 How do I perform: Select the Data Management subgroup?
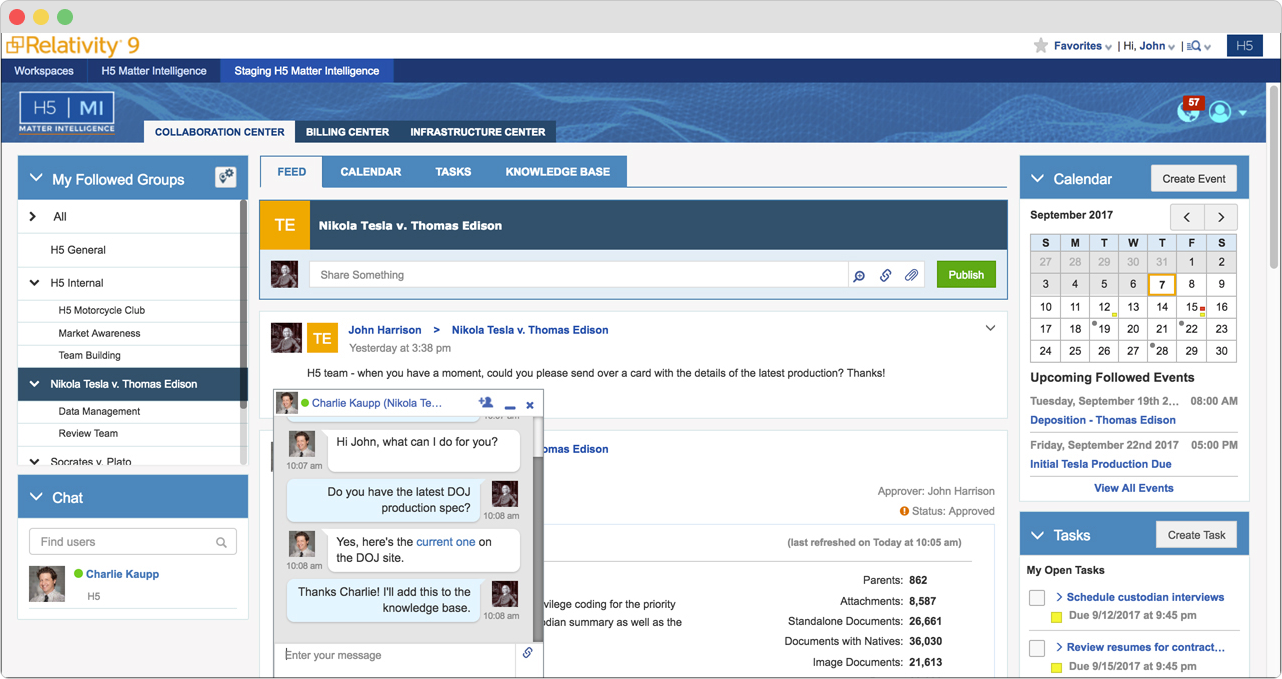click(x=99, y=411)
